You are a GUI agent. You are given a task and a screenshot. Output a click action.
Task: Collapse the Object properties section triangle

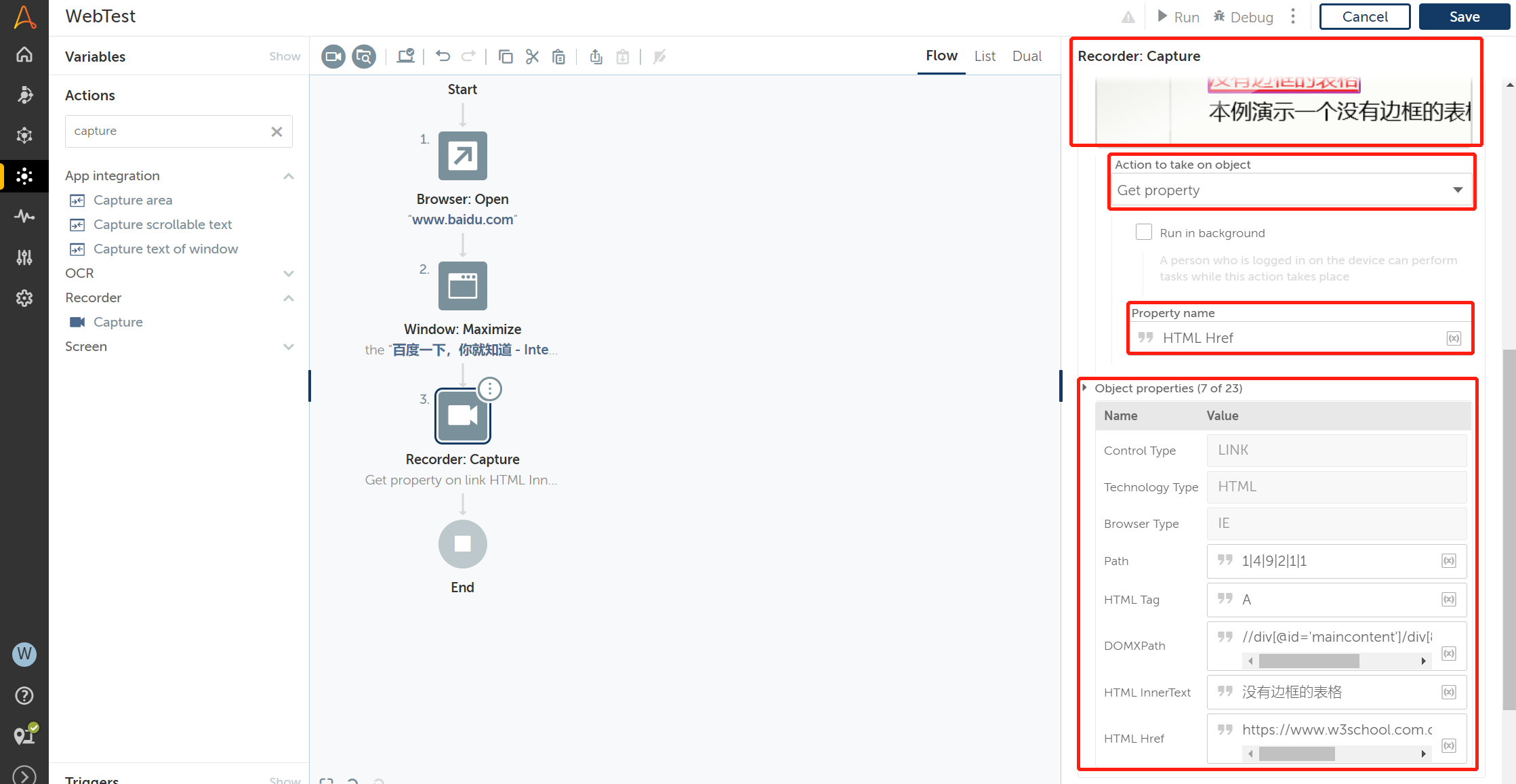[x=1085, y=388]
